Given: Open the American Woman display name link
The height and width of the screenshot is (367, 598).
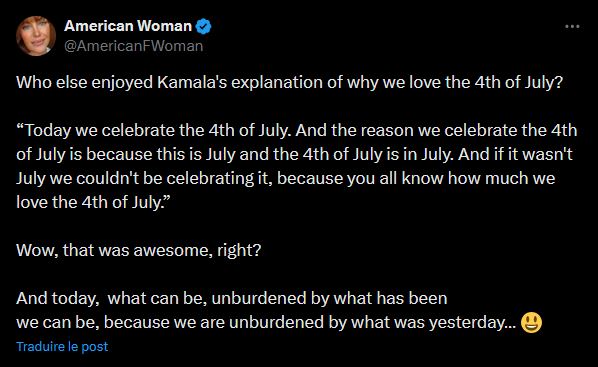Looking at the screenshot, I should tap(128, 26).
